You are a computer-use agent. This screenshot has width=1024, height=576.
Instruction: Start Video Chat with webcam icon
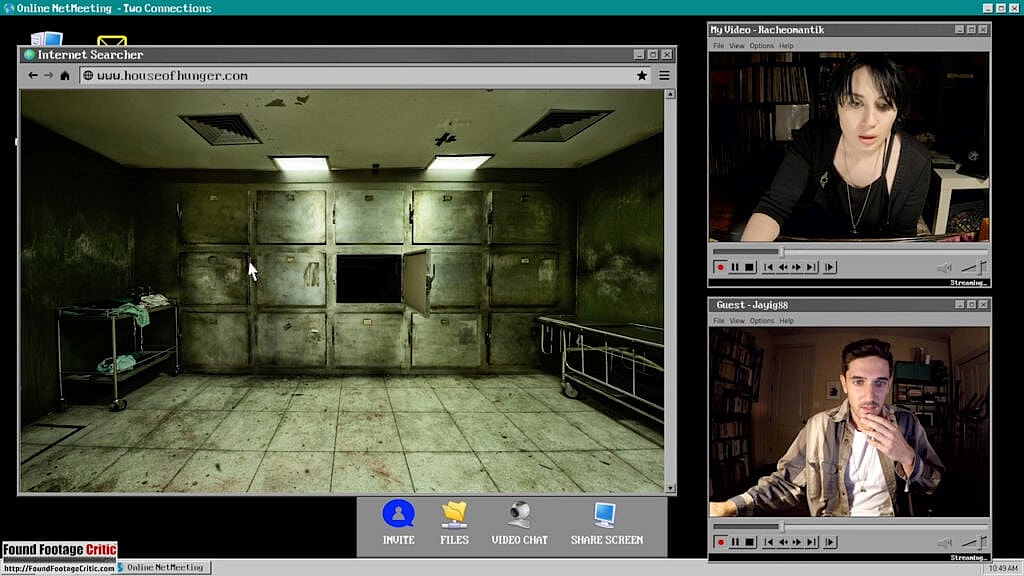point(519,515)
